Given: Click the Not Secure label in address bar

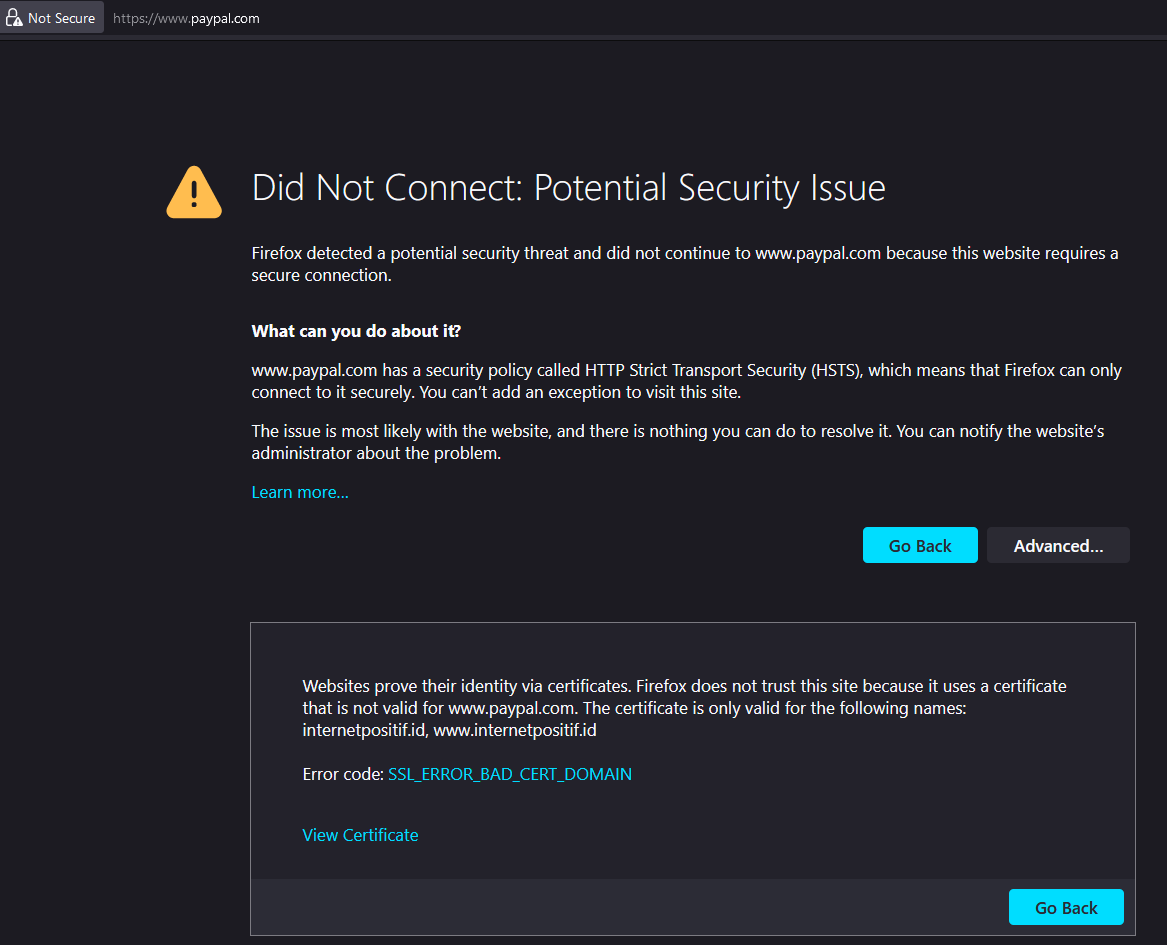Looking at the screenshot, I should pyautogui.click(x=61, y=19).
